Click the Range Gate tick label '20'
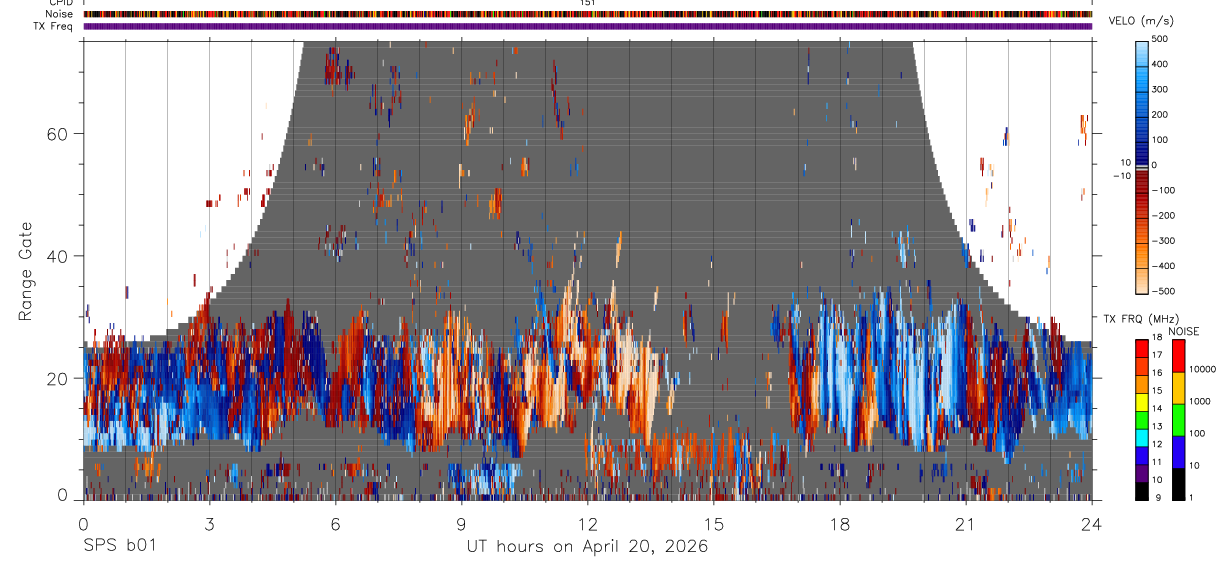Image resolution: width=1228 pixels, height=567 pixels. pos(57,378)
